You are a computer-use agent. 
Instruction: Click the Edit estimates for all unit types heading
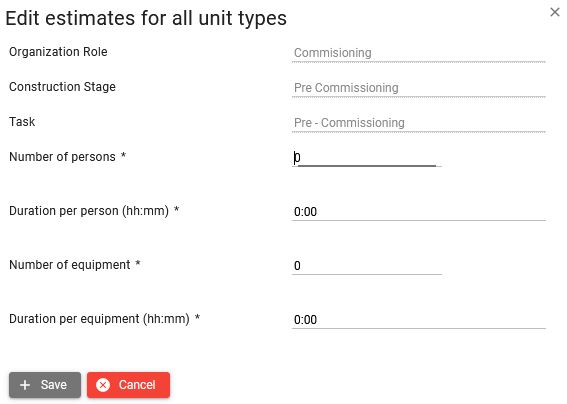pyautogui.click(x=146, y=18)
